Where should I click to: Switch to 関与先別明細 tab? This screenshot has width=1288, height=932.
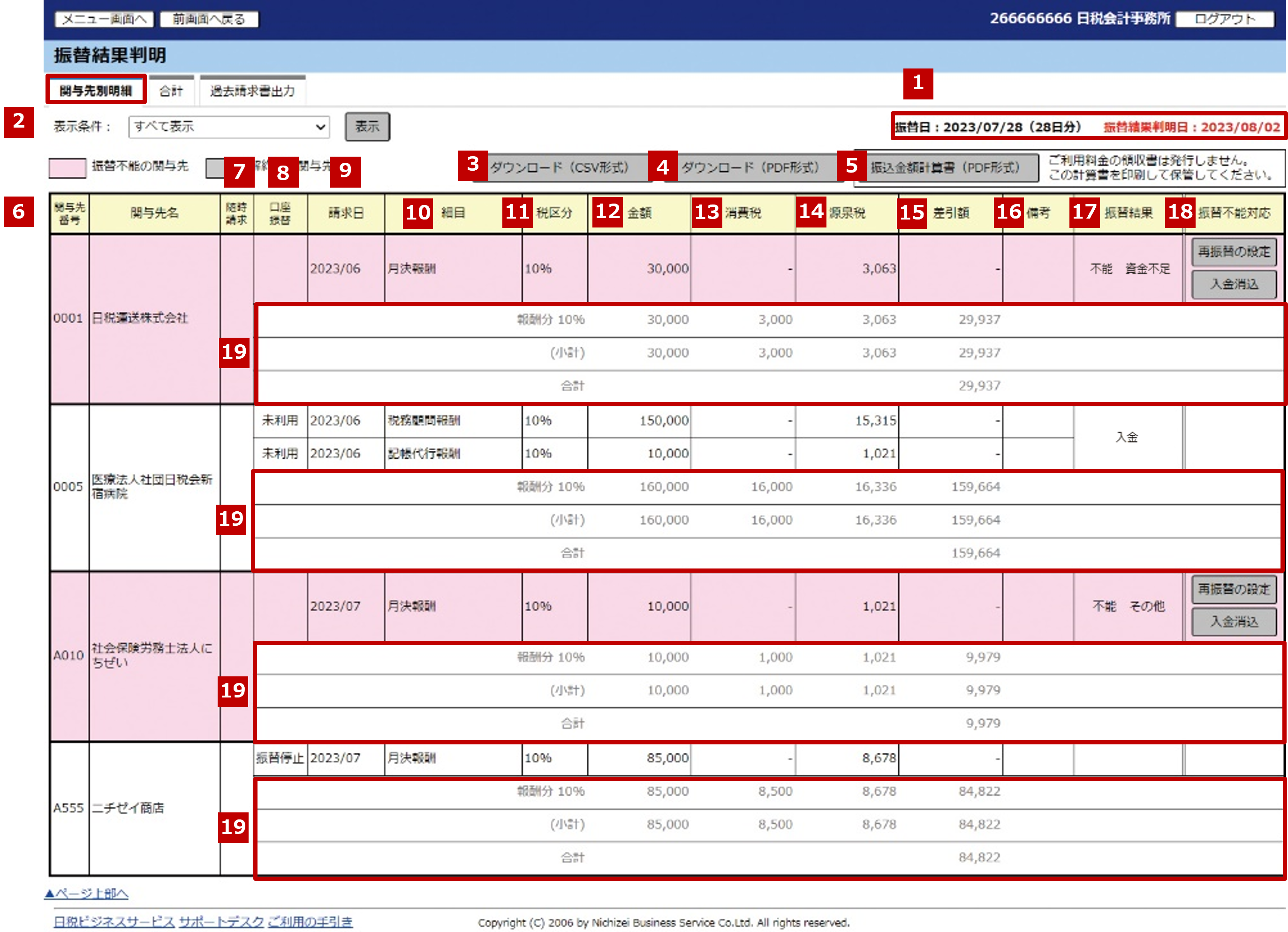point(95,91)
